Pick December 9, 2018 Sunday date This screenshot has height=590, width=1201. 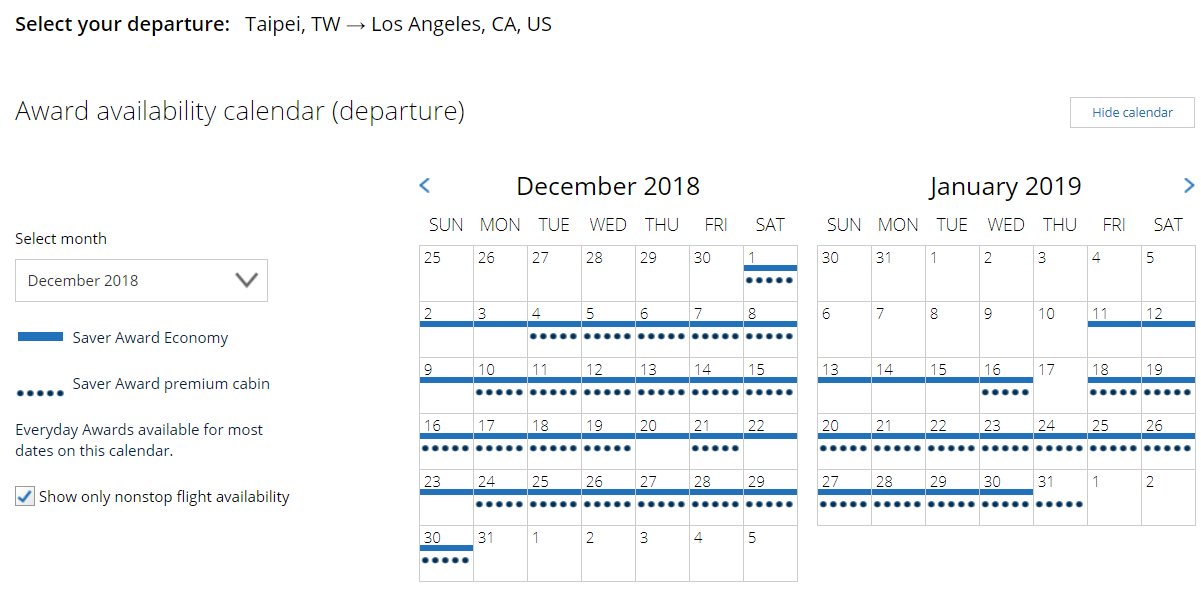pyautogui.click(x=446, y=385)
